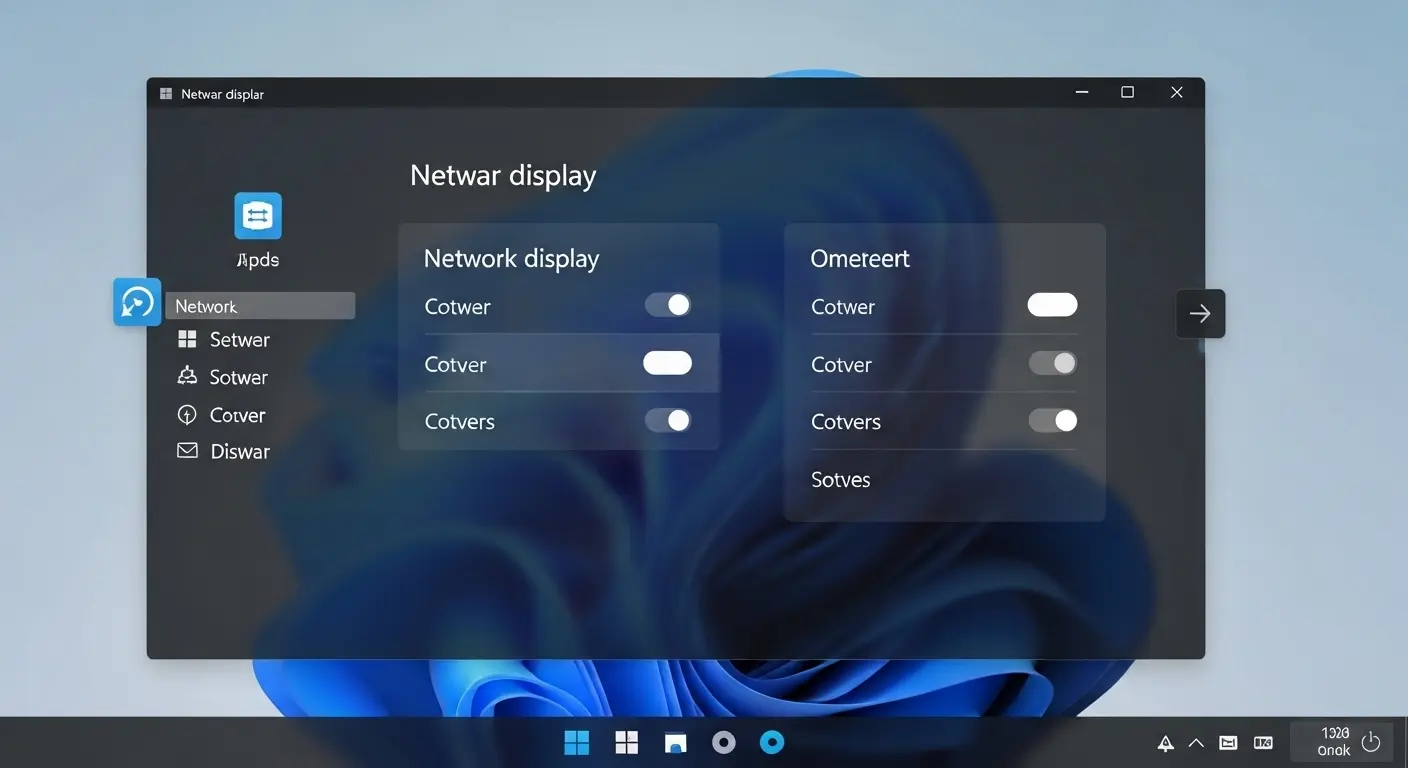Toggle Cotwer in Network display panel

(668, 305)
